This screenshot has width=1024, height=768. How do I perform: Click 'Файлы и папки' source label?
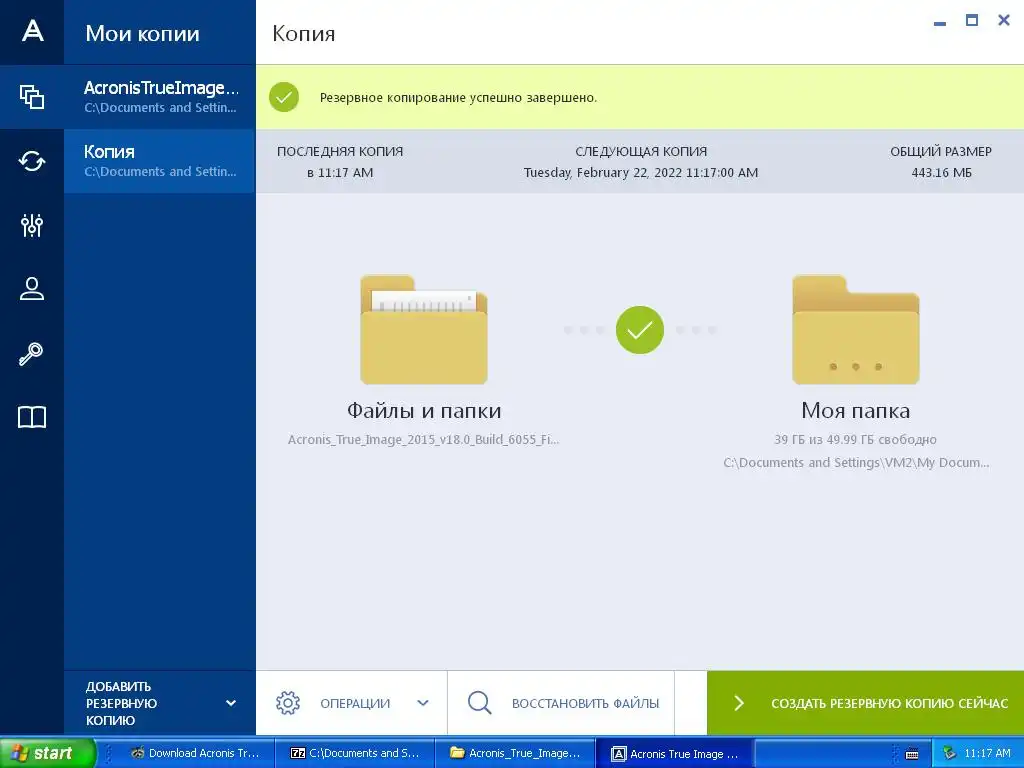[424, 411]
